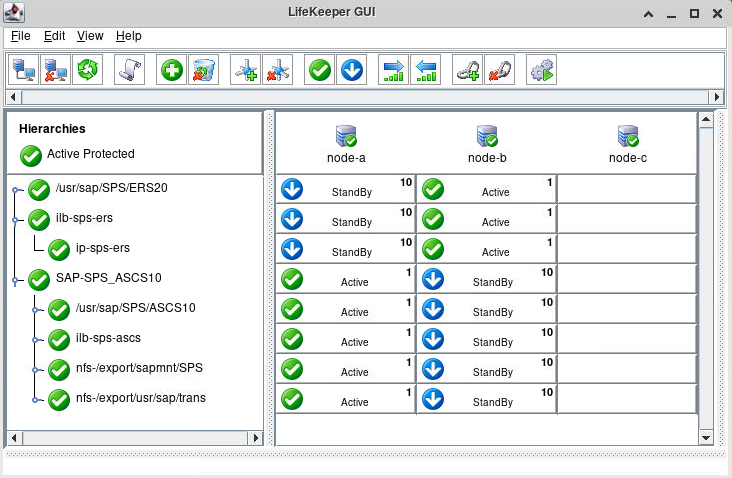The image size is (732, 478).
Task: Click the Delete Resource Hierarchy trash icon
Action: [x=204, y=70]
